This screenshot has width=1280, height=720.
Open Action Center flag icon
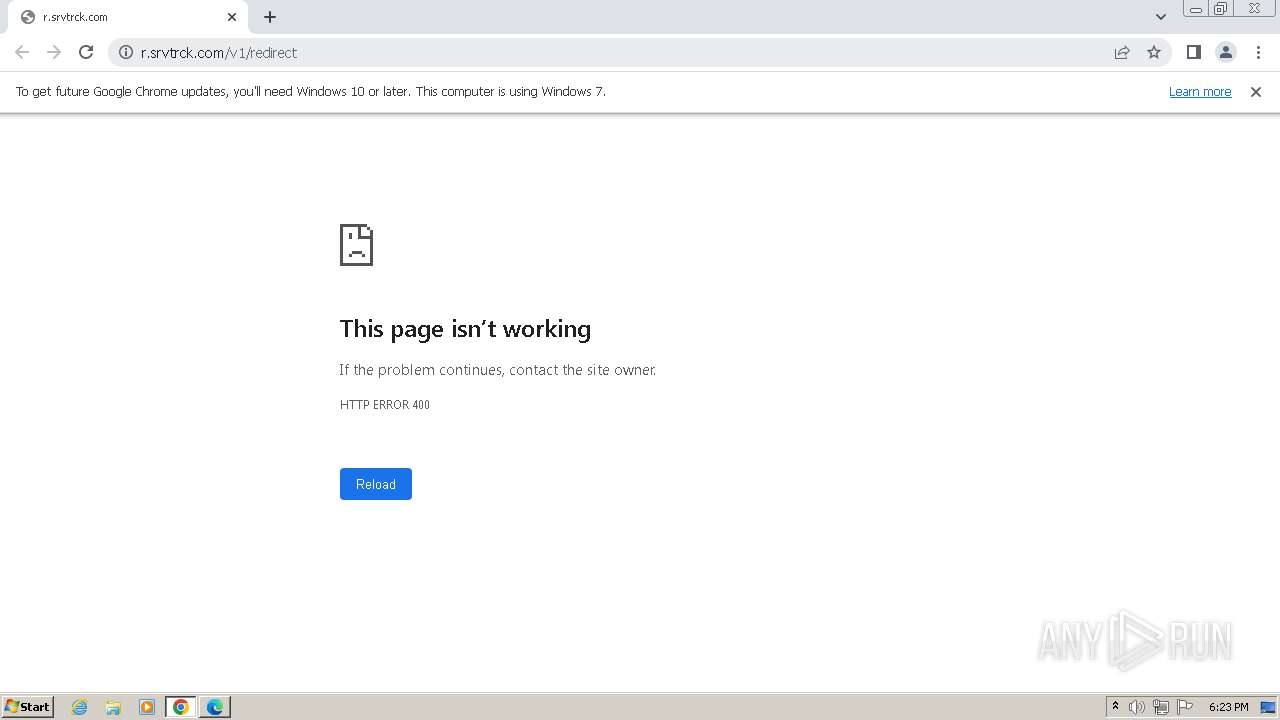click(x=1185, y=707)
